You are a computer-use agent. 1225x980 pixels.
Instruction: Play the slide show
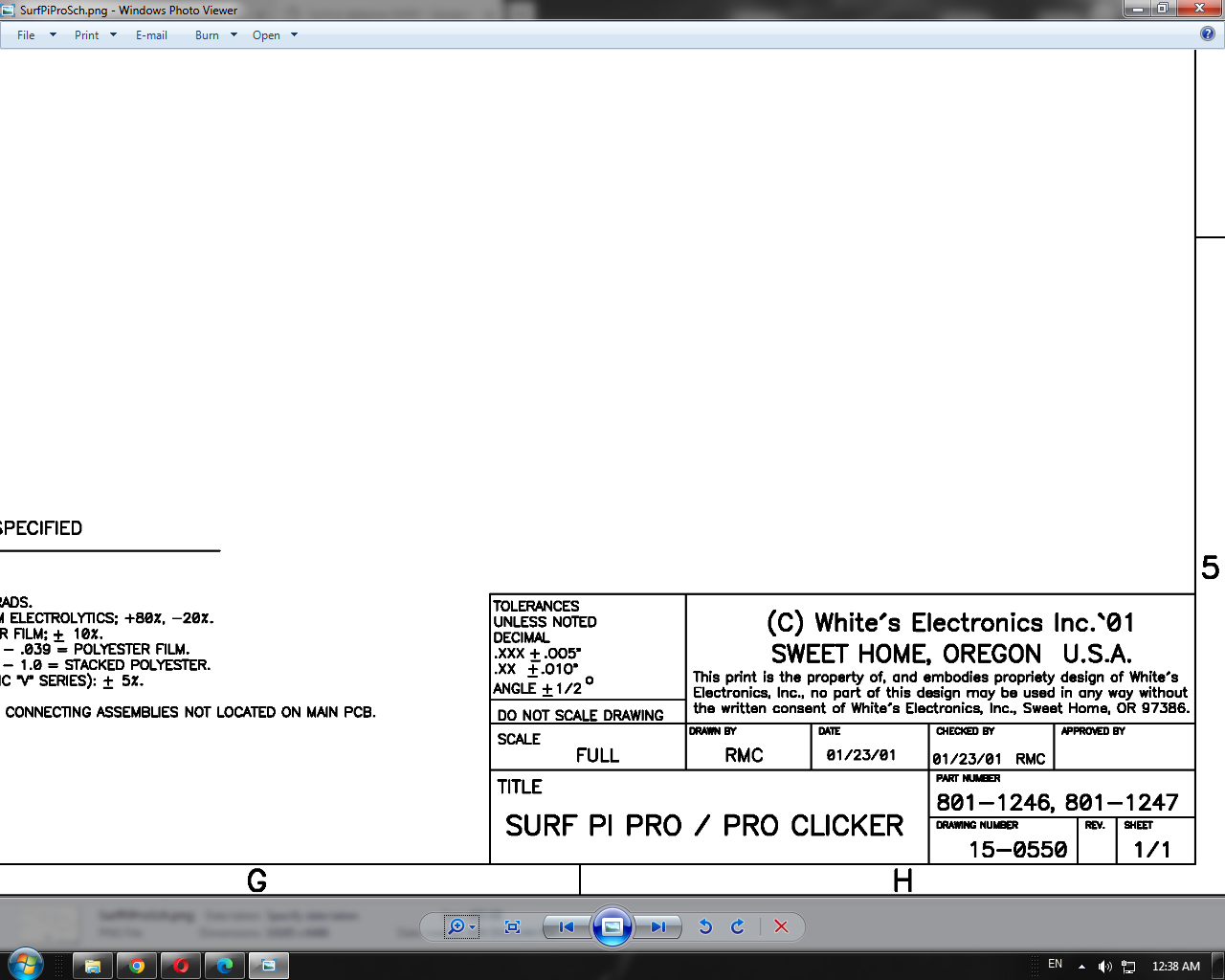pos(612,926)
